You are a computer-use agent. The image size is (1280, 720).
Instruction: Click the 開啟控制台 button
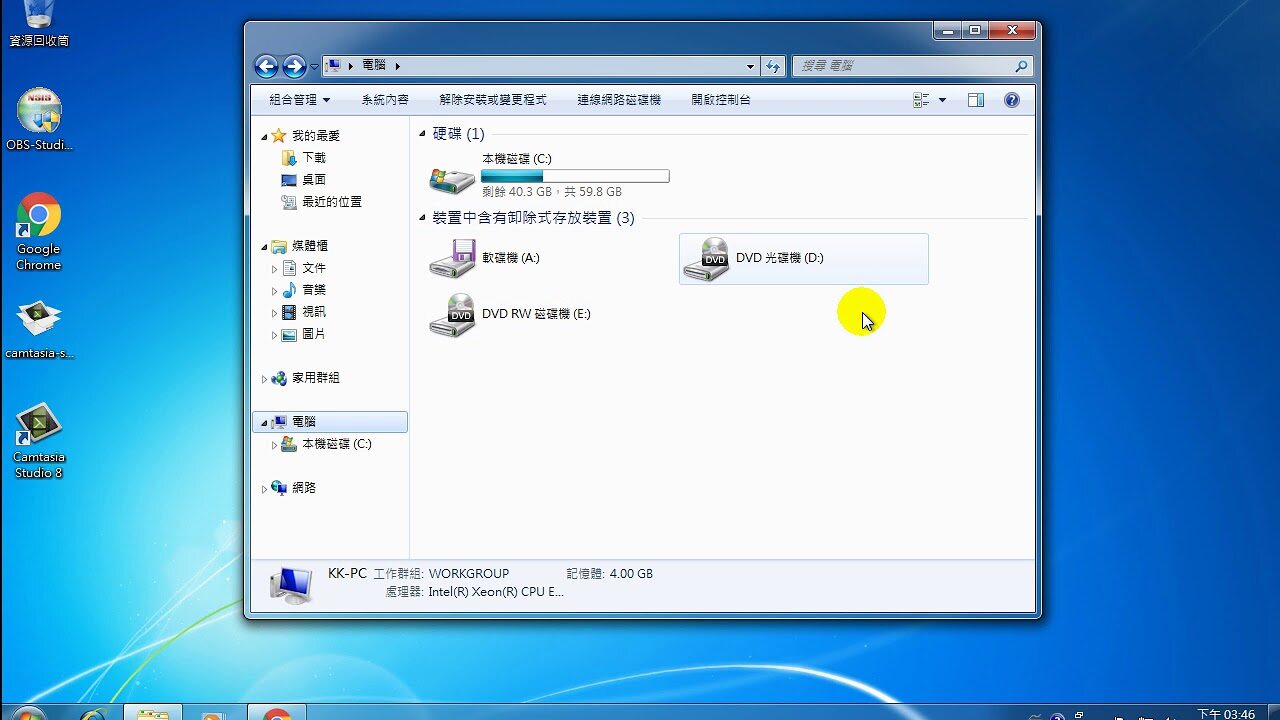point(721,100)
